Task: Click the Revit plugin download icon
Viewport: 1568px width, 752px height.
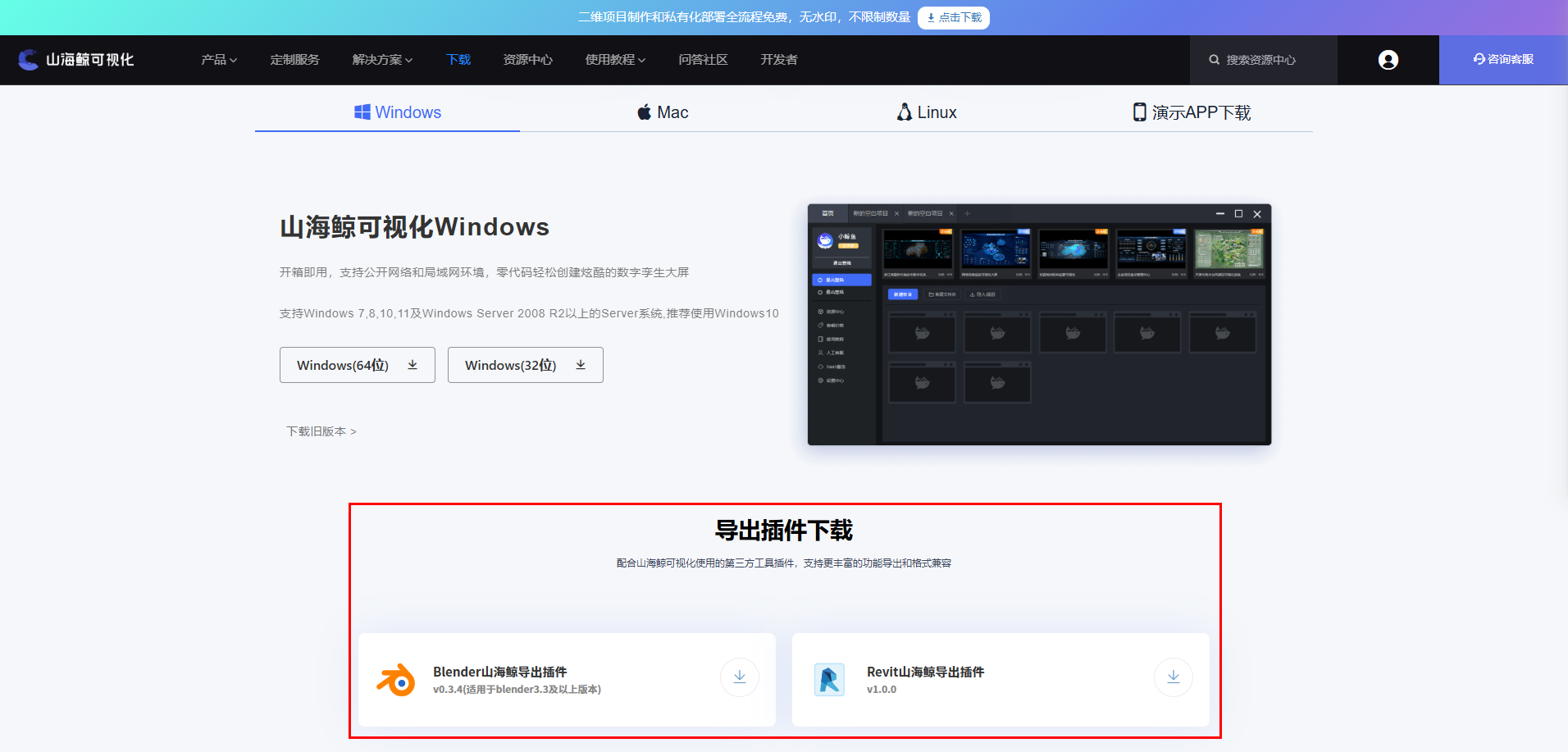Action: [1174, 677]
